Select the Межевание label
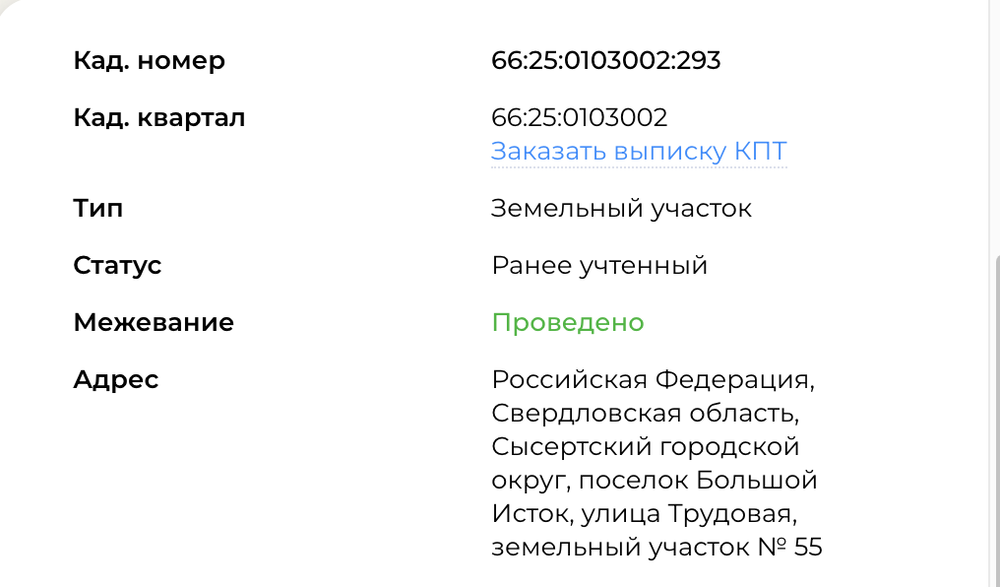1000x587 pixels. [x=154, y=322]
